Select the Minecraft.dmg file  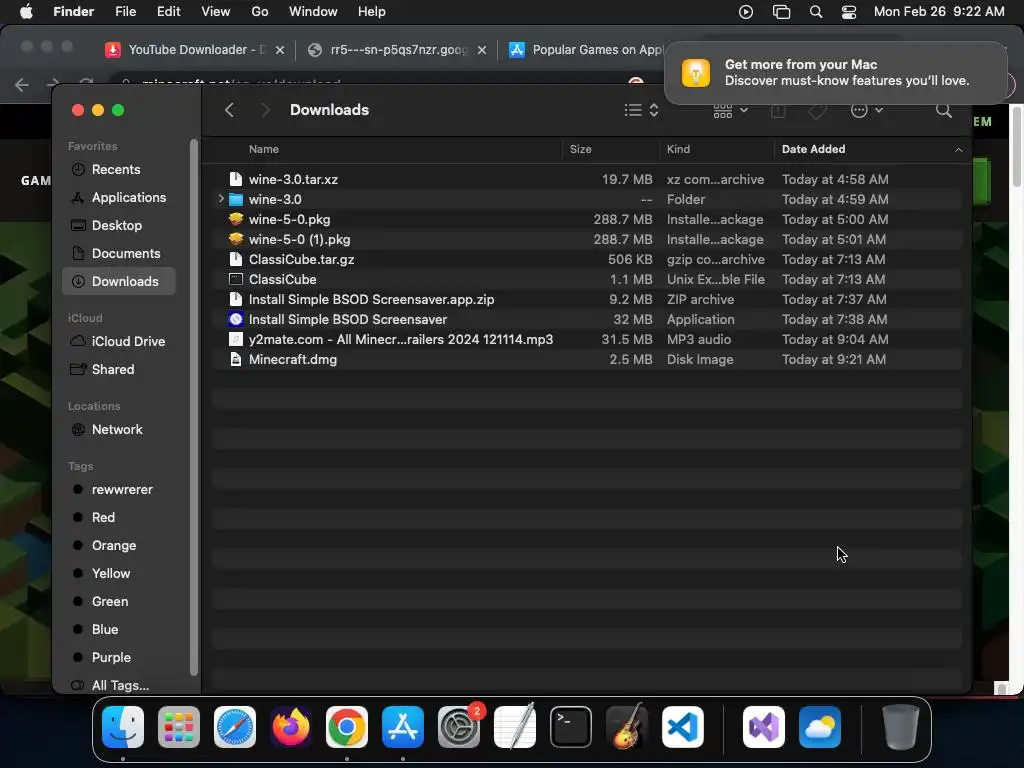pyautogui.click(x=587, y=359)
